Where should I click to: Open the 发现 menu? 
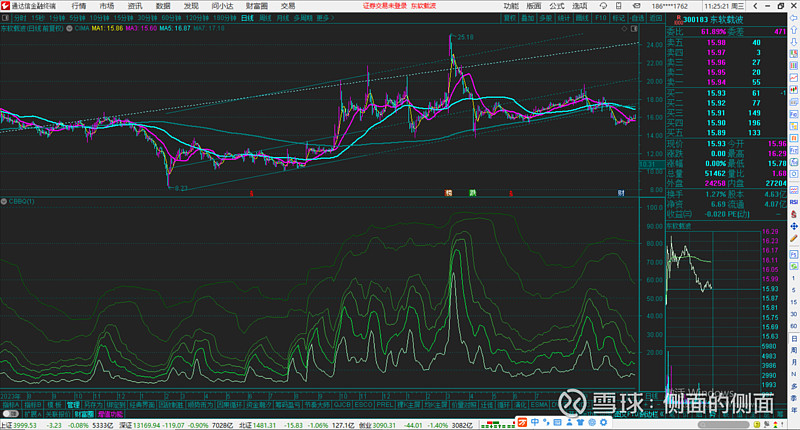point(191,6)
